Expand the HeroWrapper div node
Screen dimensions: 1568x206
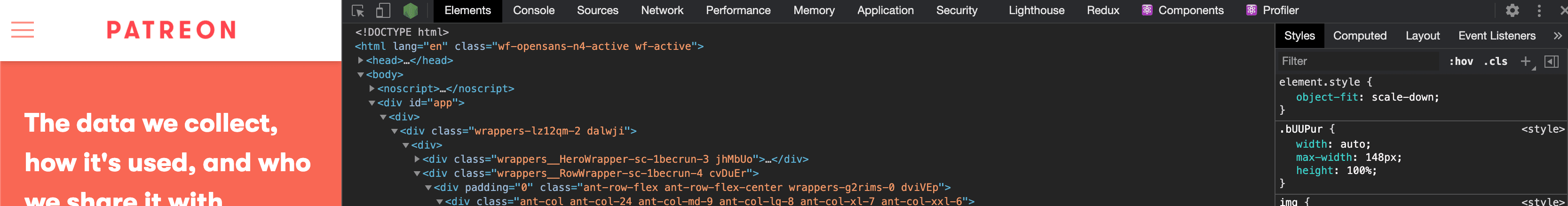point(417,159)
